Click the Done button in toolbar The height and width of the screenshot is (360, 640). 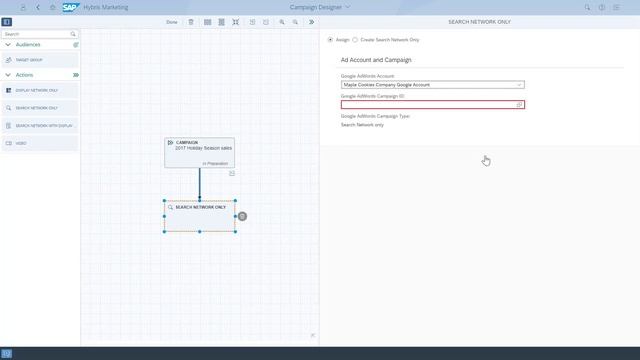(x=172, y=22)
